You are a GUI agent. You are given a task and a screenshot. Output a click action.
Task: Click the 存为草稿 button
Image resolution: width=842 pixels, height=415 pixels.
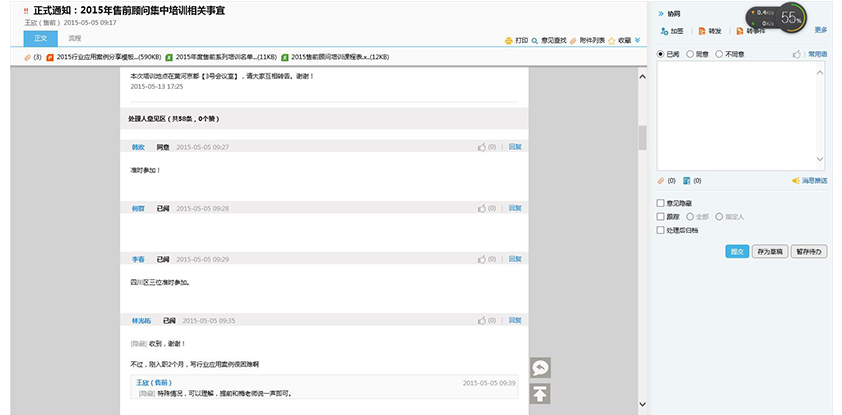[x=770, y=251]
